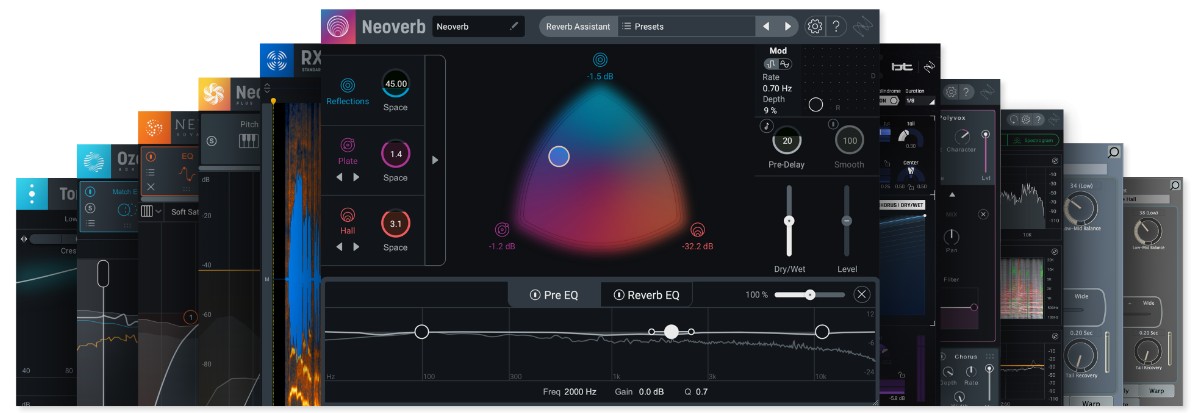Click the piano keyboard icon in Nectar

[x=247, y=142]
